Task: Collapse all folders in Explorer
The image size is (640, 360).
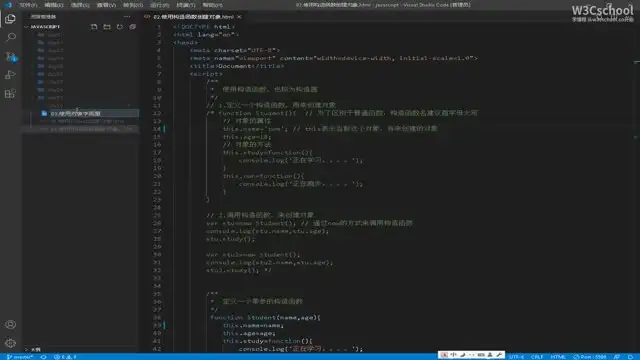Action: click(x=133, y=27)
